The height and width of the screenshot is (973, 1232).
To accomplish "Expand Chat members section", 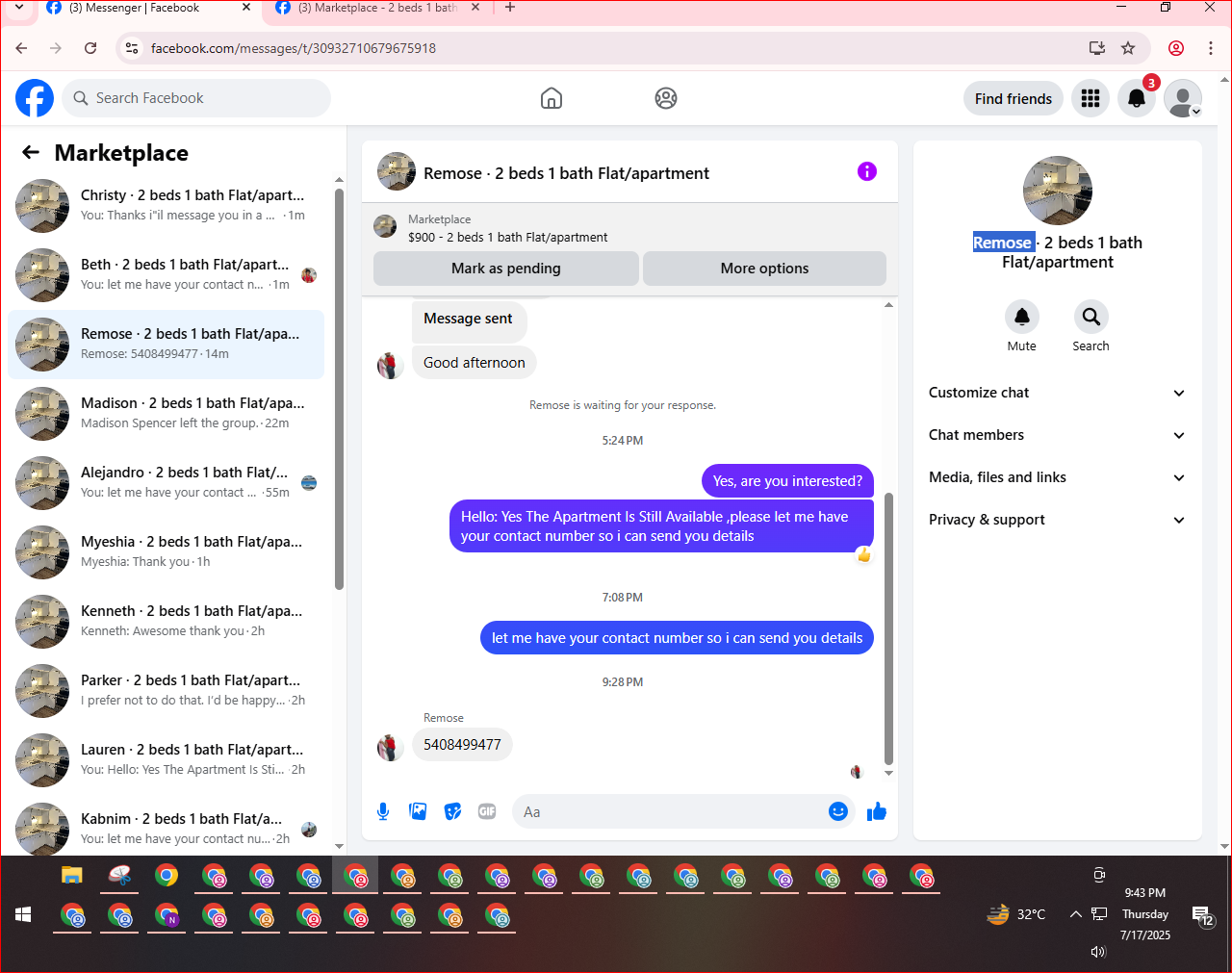I will 1057,435.
